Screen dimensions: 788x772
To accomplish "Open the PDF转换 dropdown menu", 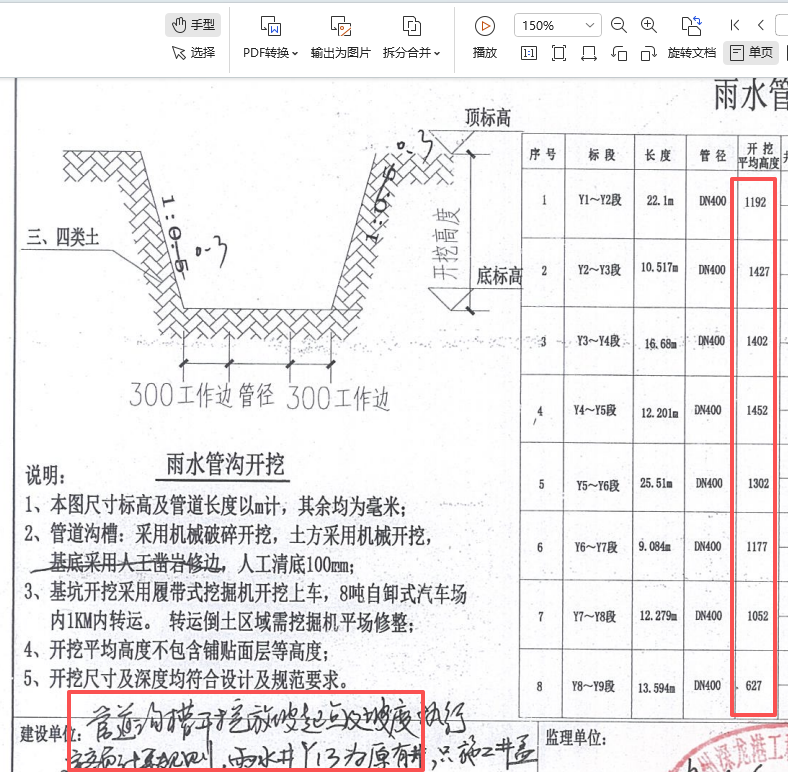I will coord(270,37).
